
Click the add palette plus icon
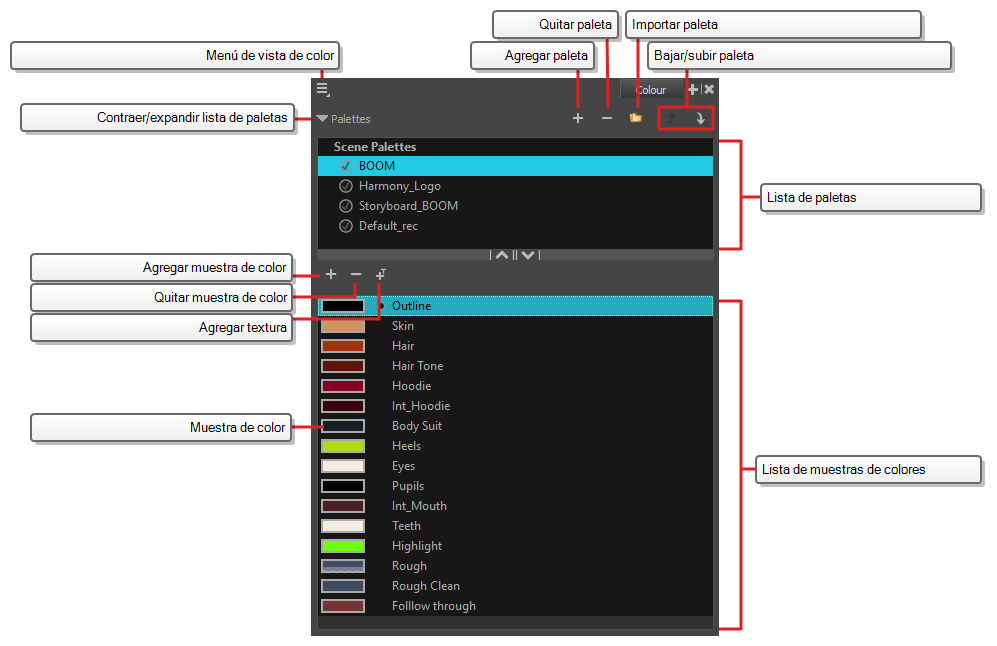click(x=578, y=118)
